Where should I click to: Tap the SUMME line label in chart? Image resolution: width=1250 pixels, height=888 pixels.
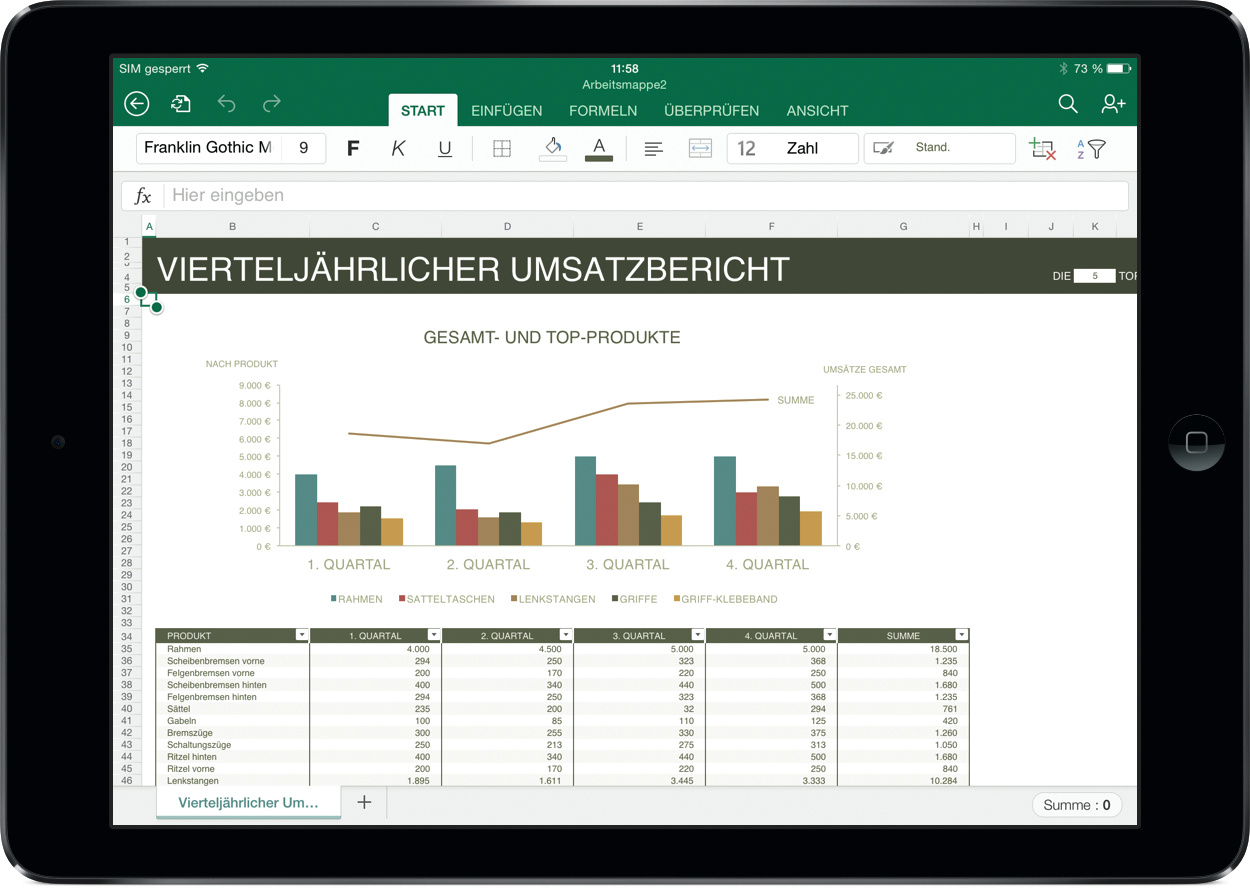[796, 400]
